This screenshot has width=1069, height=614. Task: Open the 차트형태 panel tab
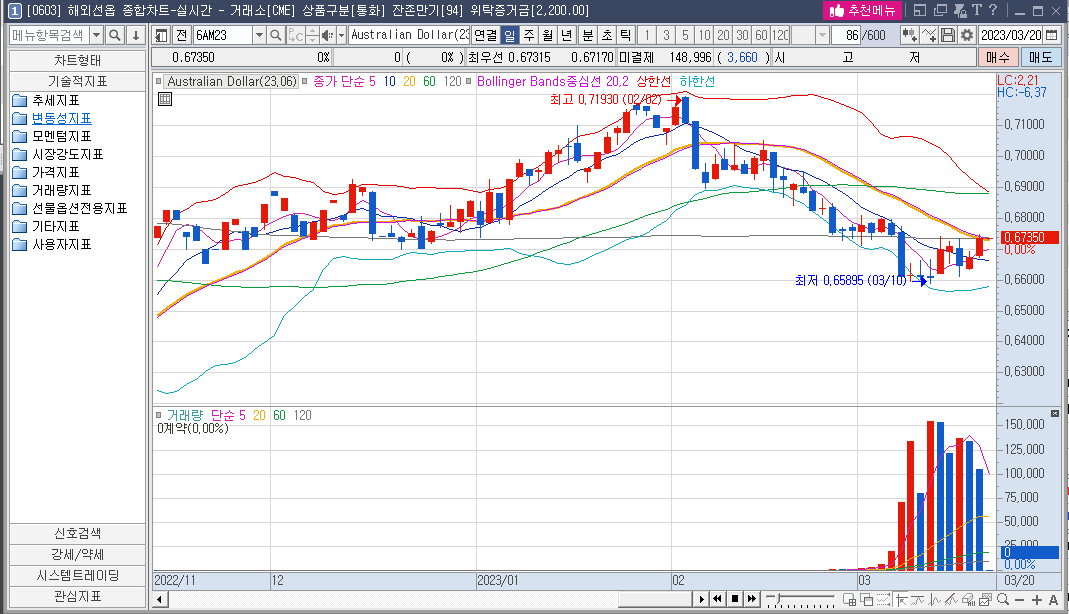point(77,59)
